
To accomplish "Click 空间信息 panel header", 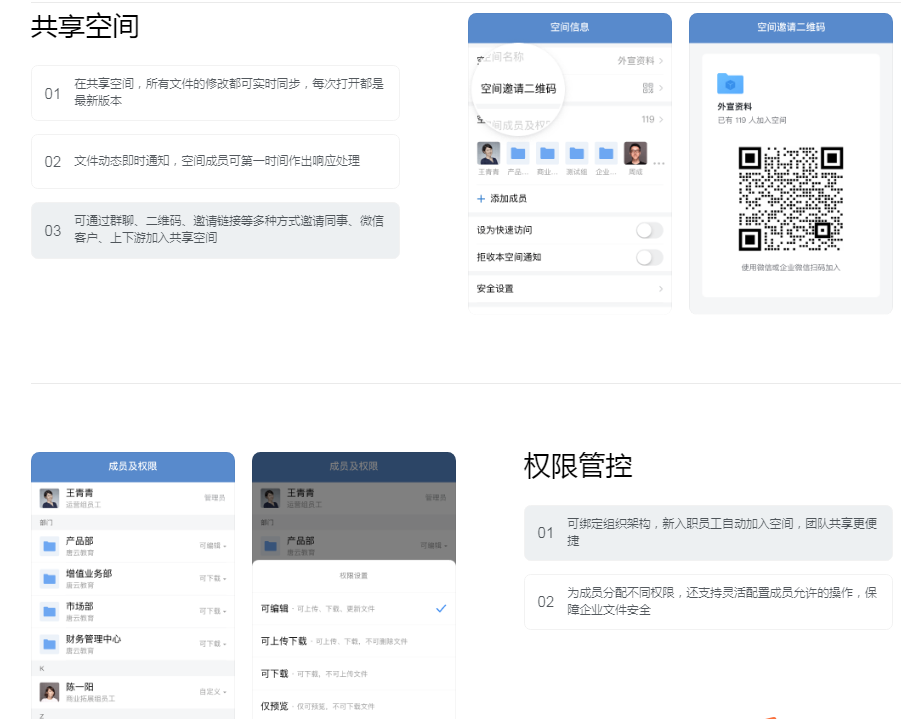I will (570, 28).
